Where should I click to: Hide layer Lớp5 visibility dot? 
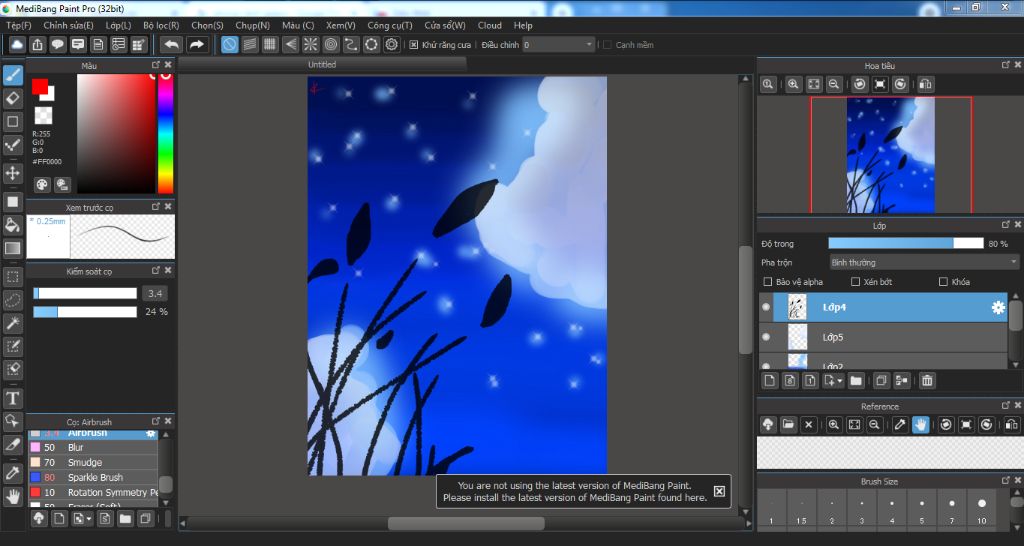click(766, 337)
